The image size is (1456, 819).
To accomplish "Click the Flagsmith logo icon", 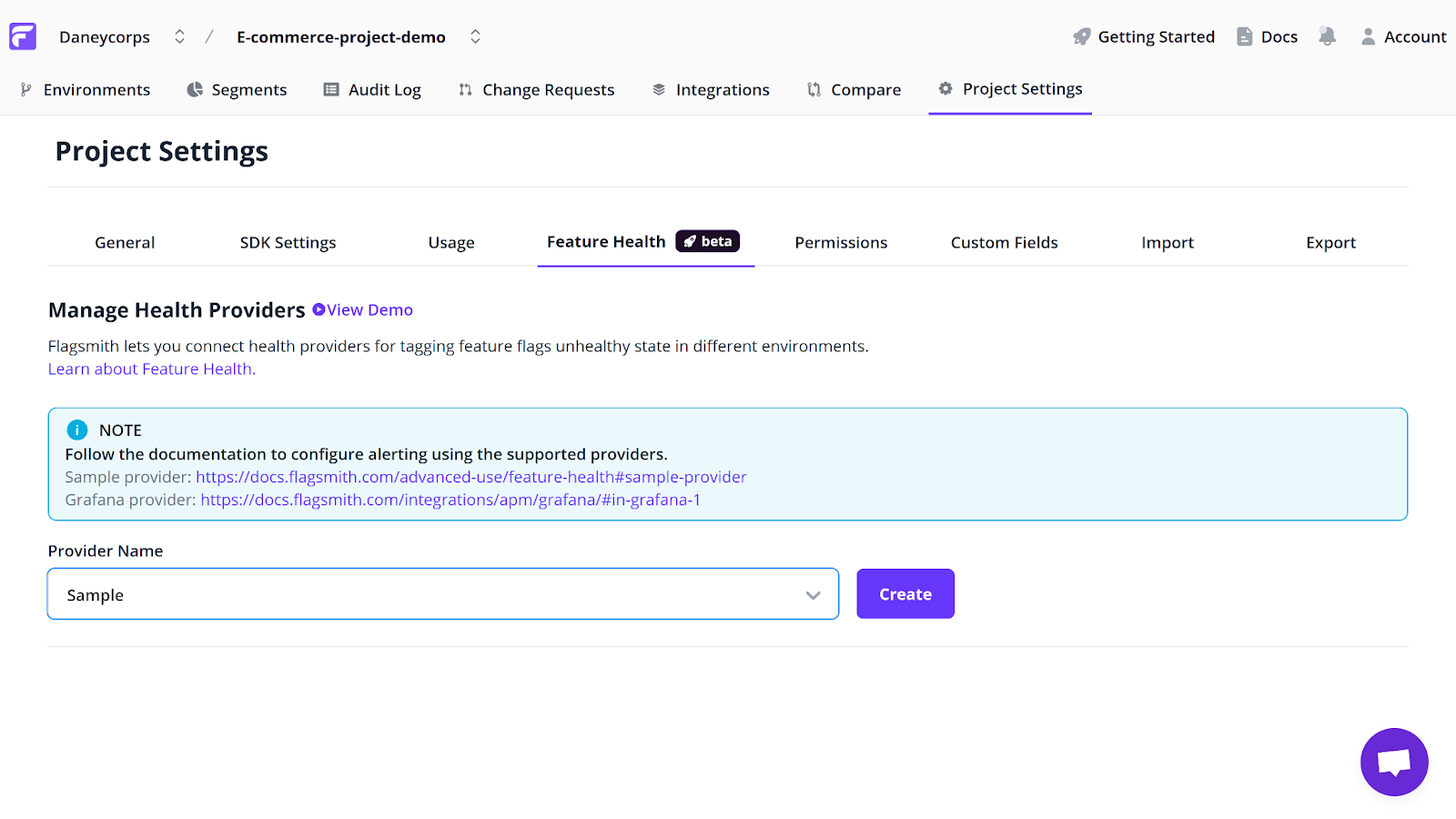I will 23,36.
